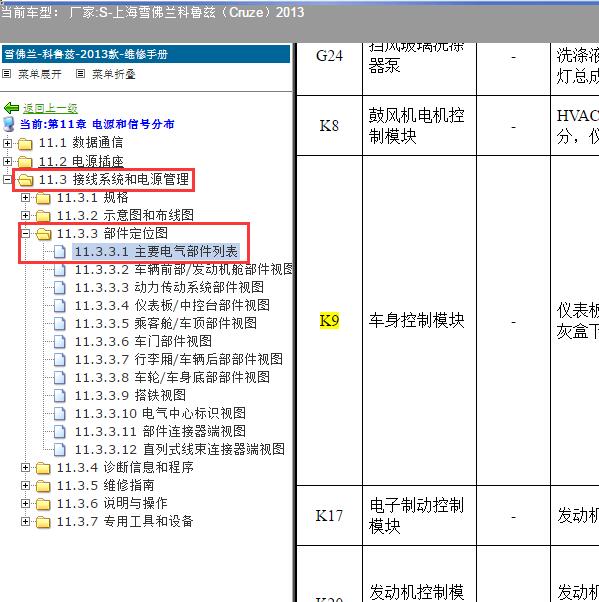Screen dimensions: 599x602
Task: Click the 11.3.3.6 车门部件视图 page icon
Action: click(60, 342)
